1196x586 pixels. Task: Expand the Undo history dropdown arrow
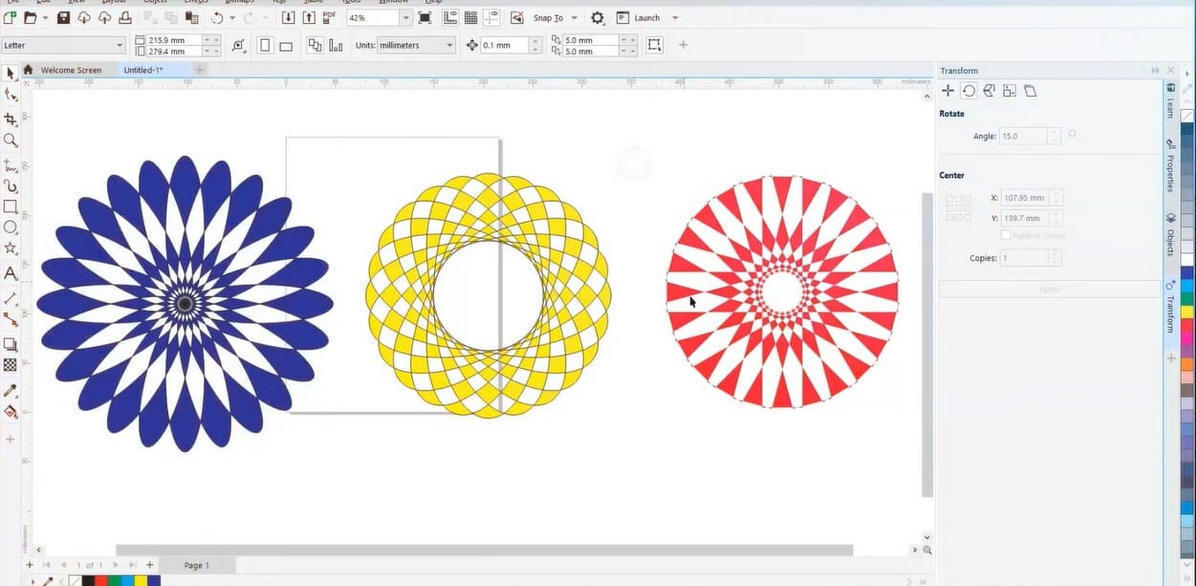[x=233, y=18]
